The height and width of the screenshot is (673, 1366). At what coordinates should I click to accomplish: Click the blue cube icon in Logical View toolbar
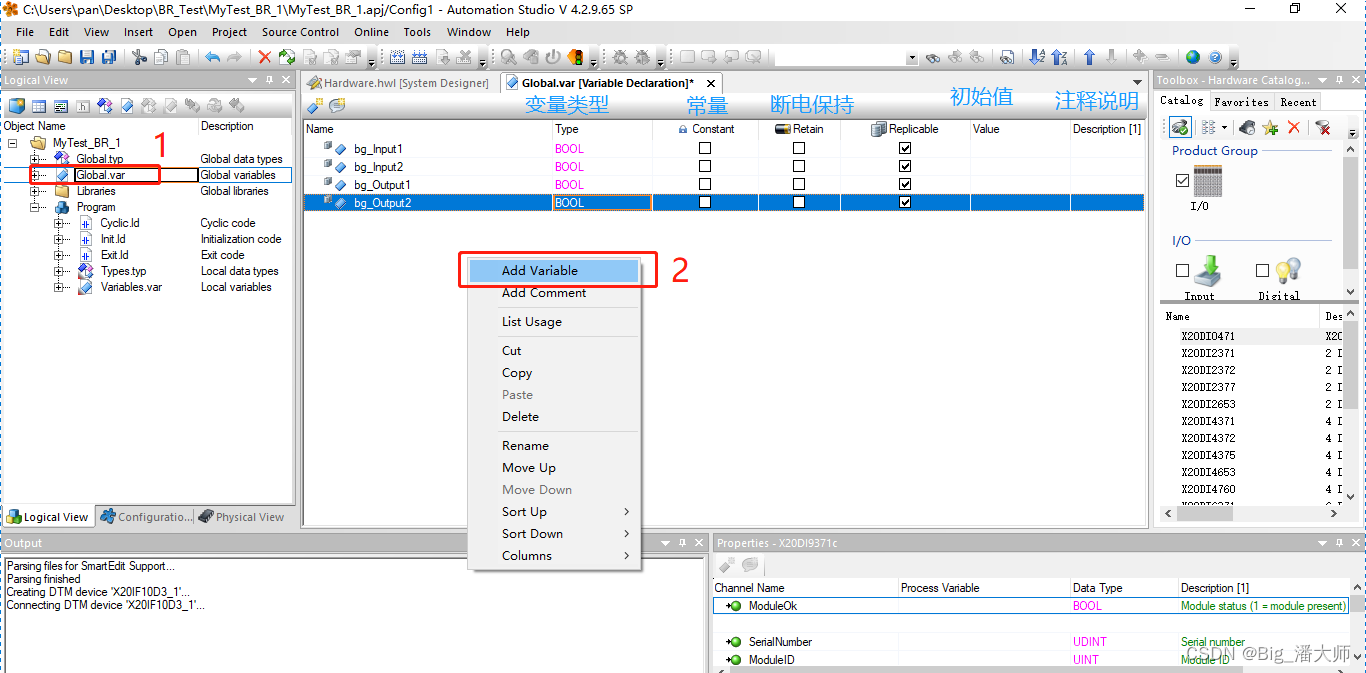[17, 105]
